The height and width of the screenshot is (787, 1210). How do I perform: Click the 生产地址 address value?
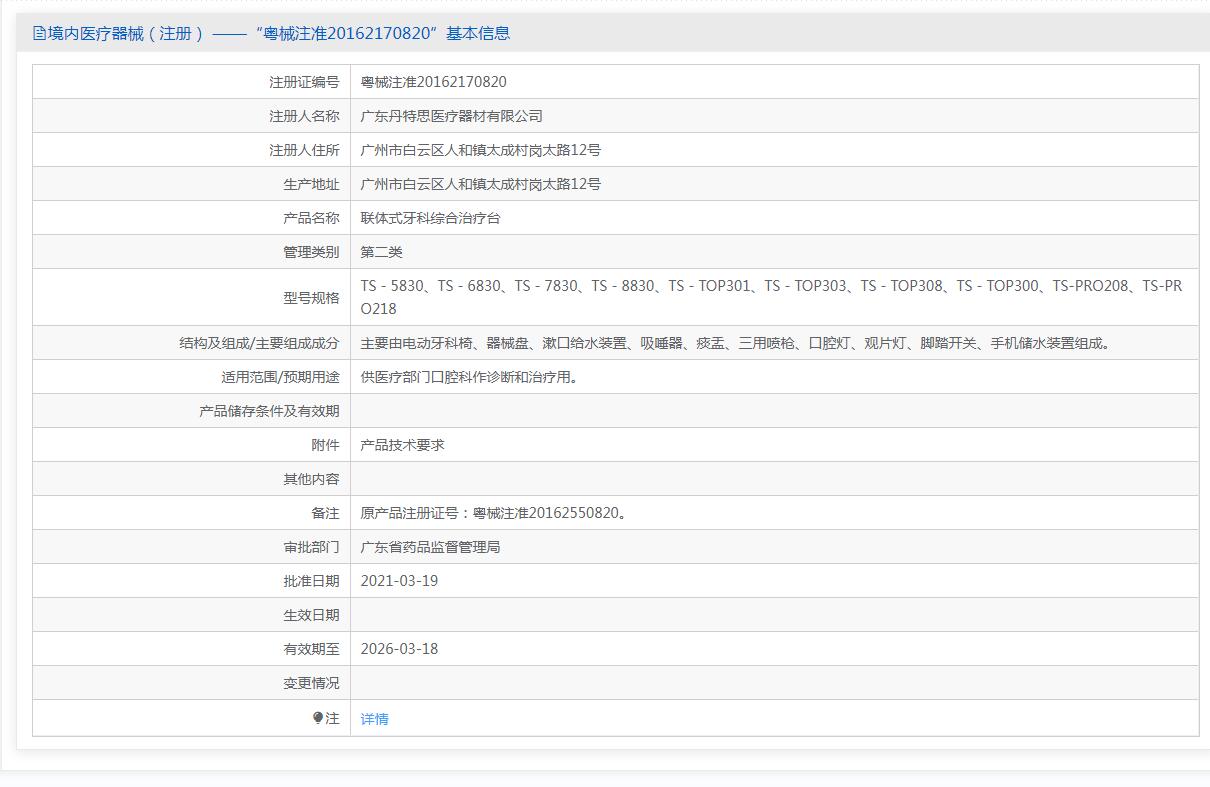[481, 184]
